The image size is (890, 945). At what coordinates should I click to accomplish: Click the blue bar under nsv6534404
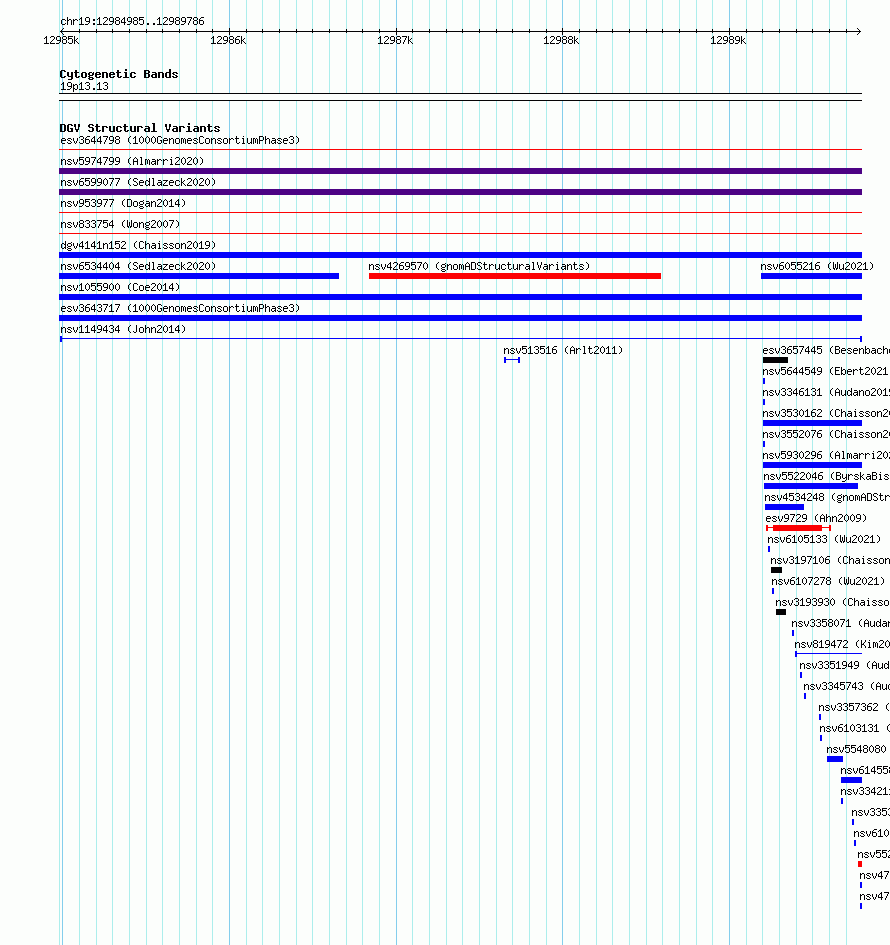tap(199, 276)
